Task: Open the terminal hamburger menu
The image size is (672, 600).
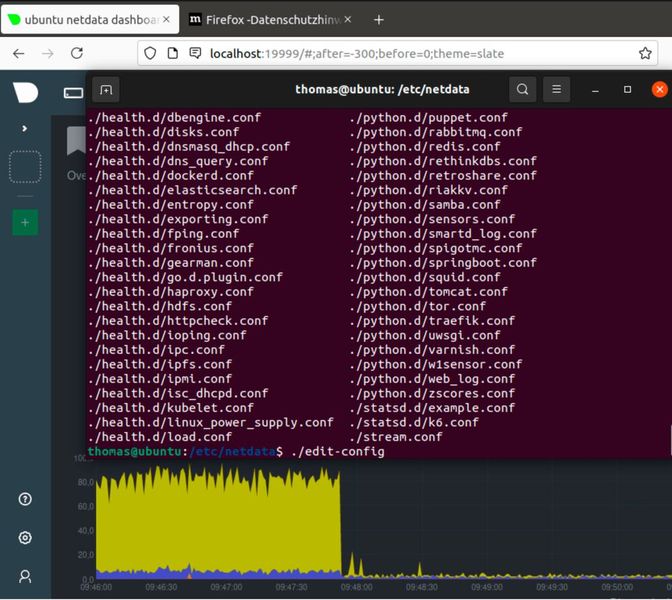Action: coord(556,89)
